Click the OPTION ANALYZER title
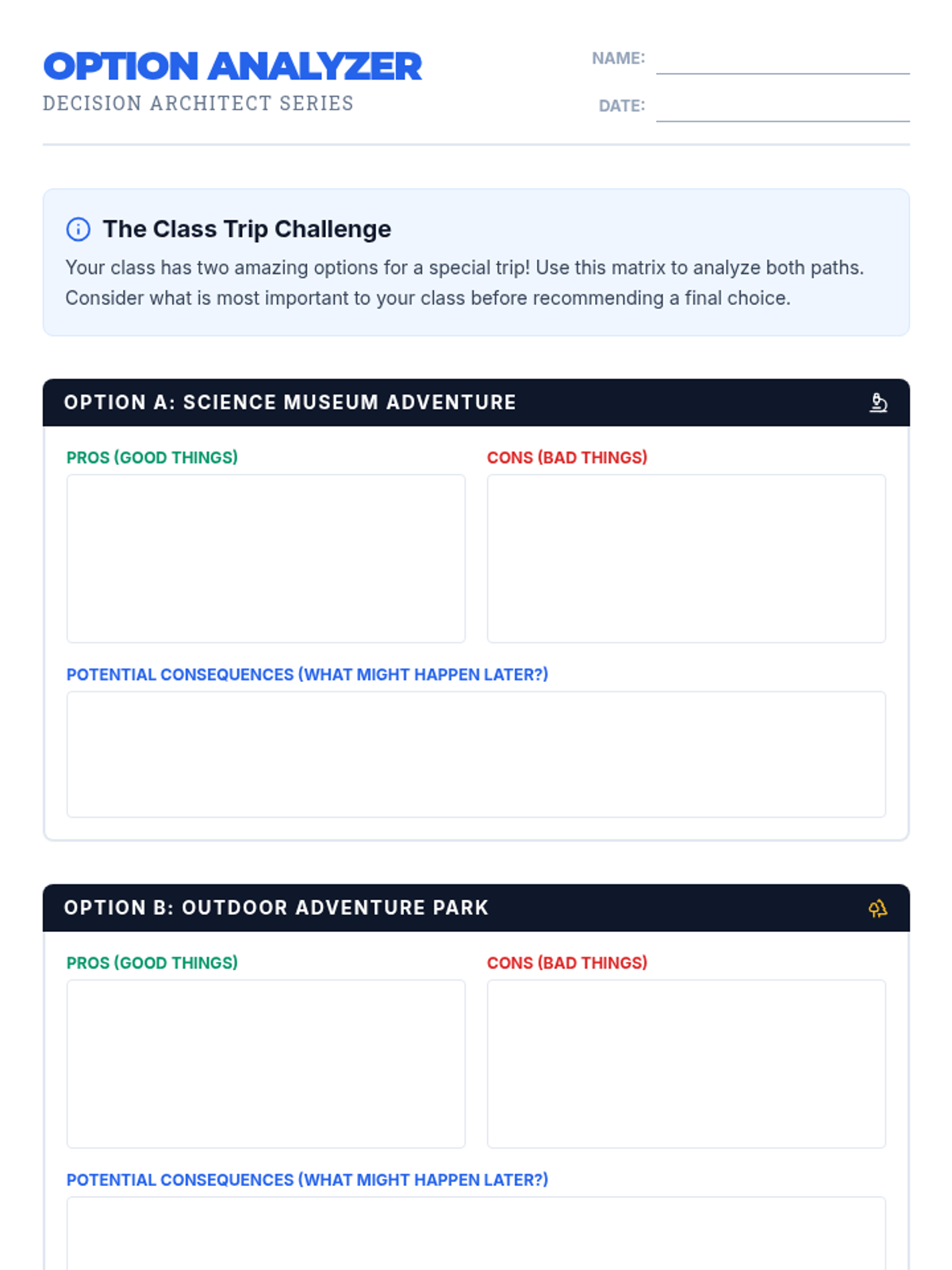Screen dimensions: 952x1270 (232, 66)
